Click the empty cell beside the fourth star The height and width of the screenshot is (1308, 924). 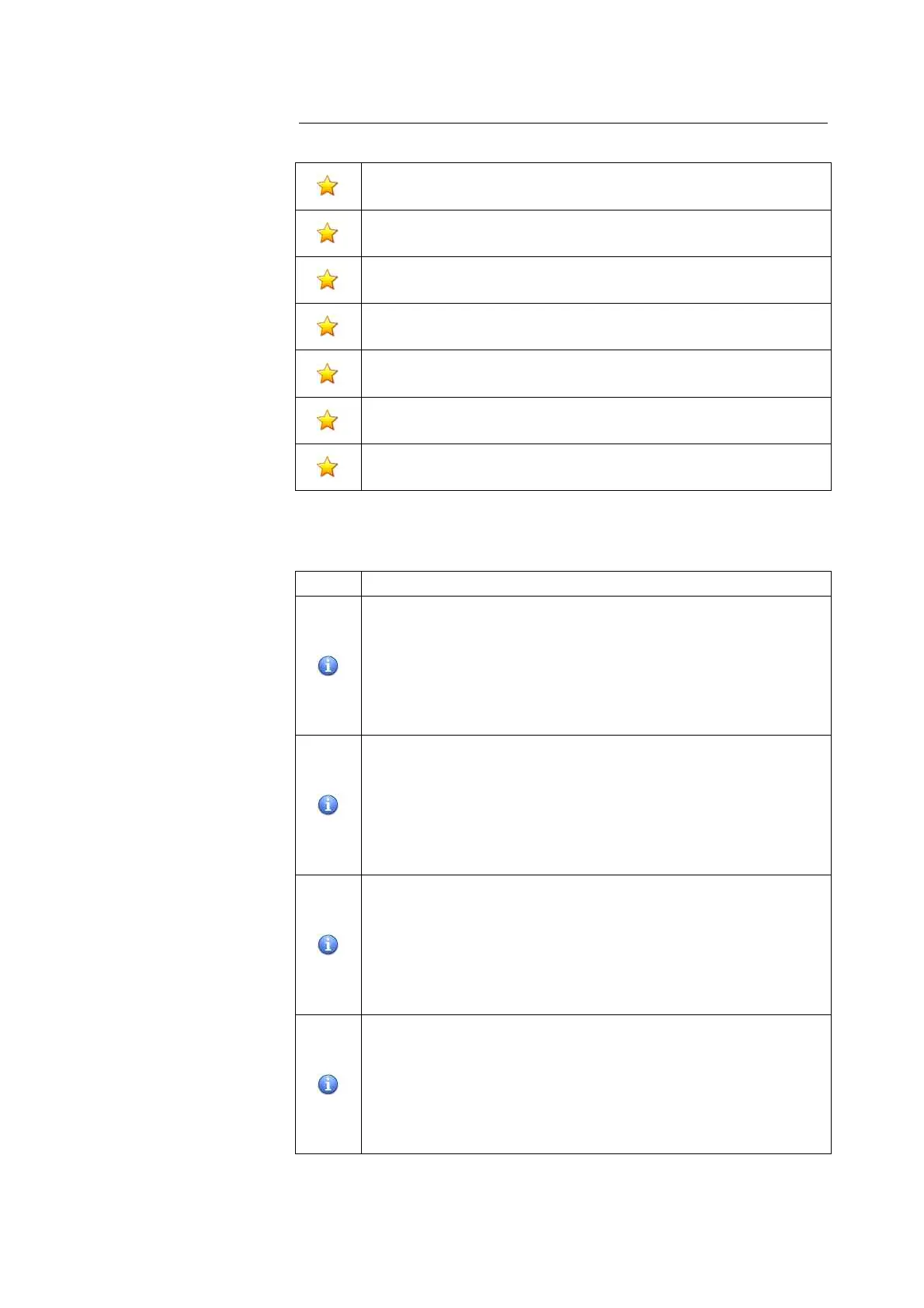pos(596,326)
